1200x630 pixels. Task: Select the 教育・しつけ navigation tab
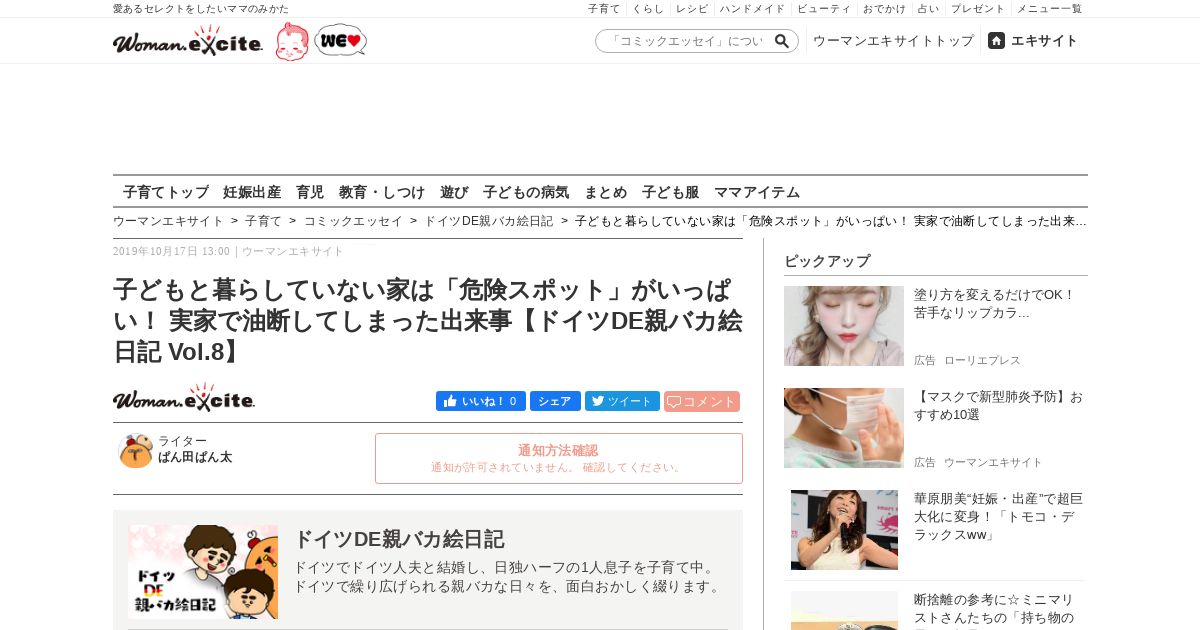[382, 192]
